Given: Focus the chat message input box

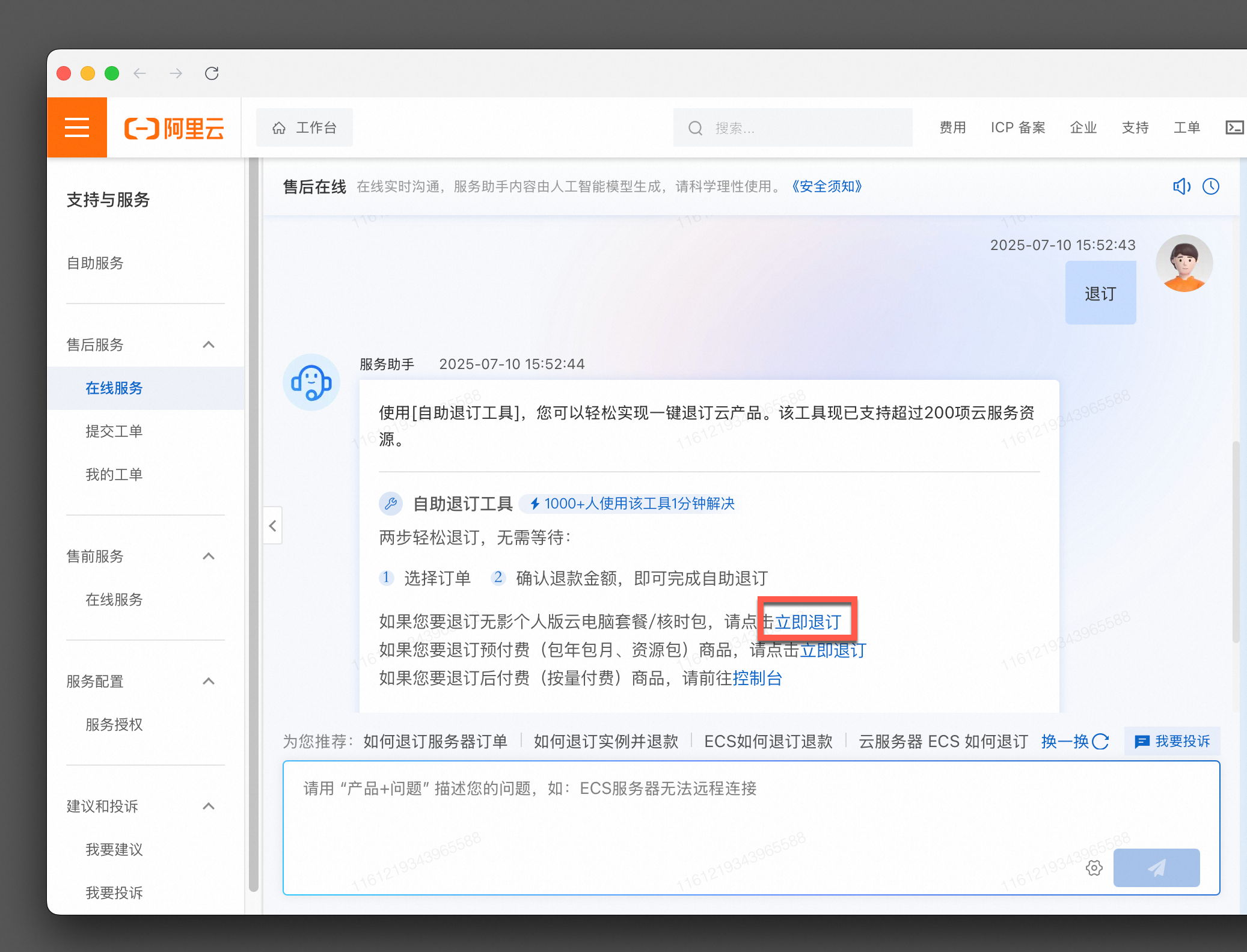Looking at the screenshot, I should 752,828.
